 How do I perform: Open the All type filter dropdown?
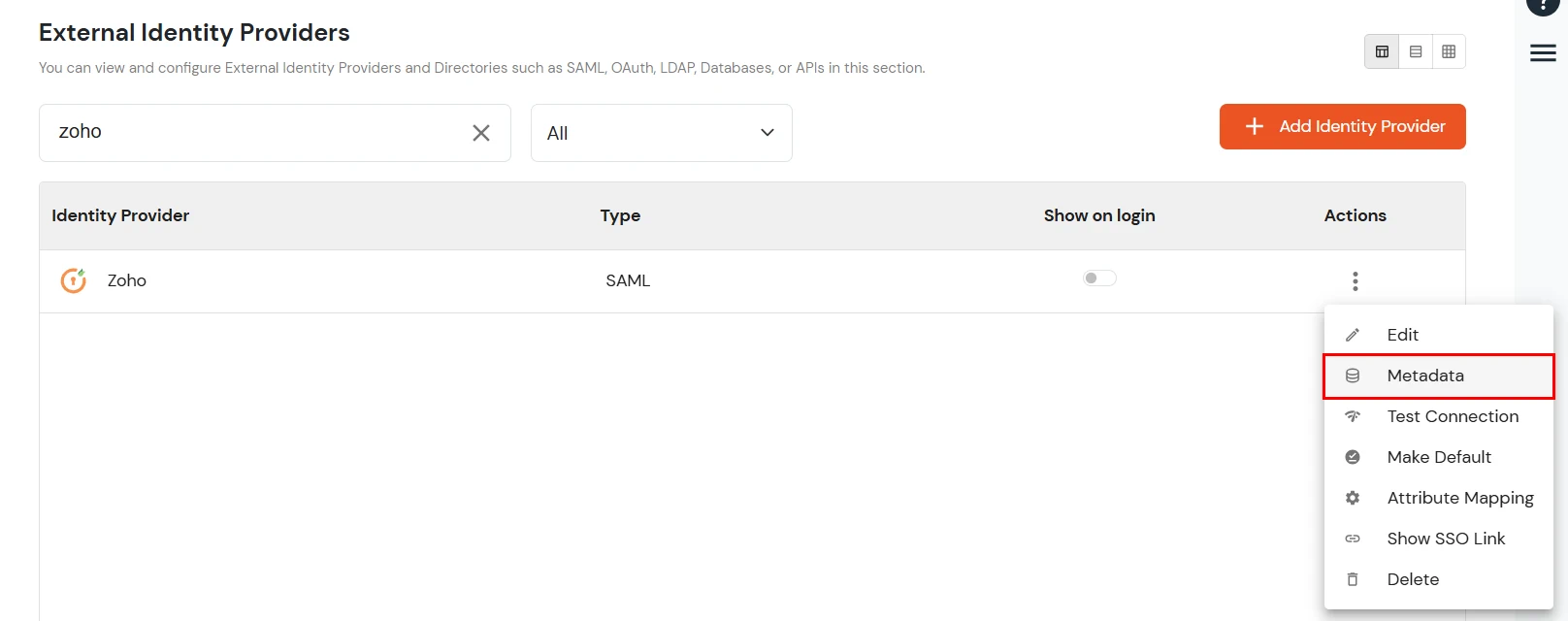coord(661,133)
